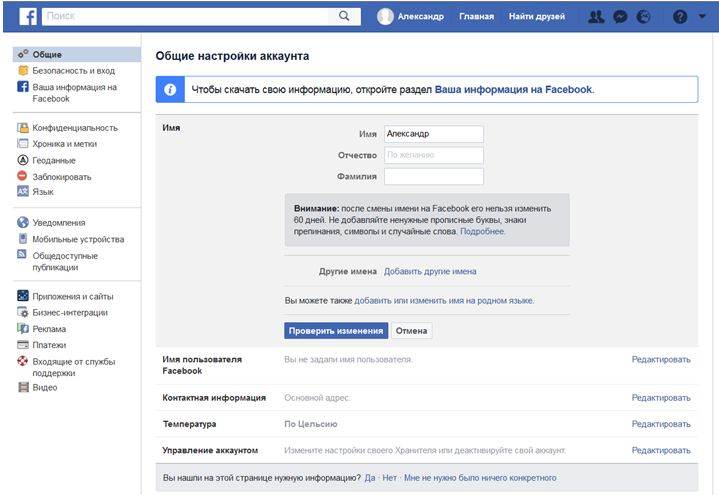Focus the Имя field containing Александр
This screenshot has width=719, height=500.
(x=434, y=134)
